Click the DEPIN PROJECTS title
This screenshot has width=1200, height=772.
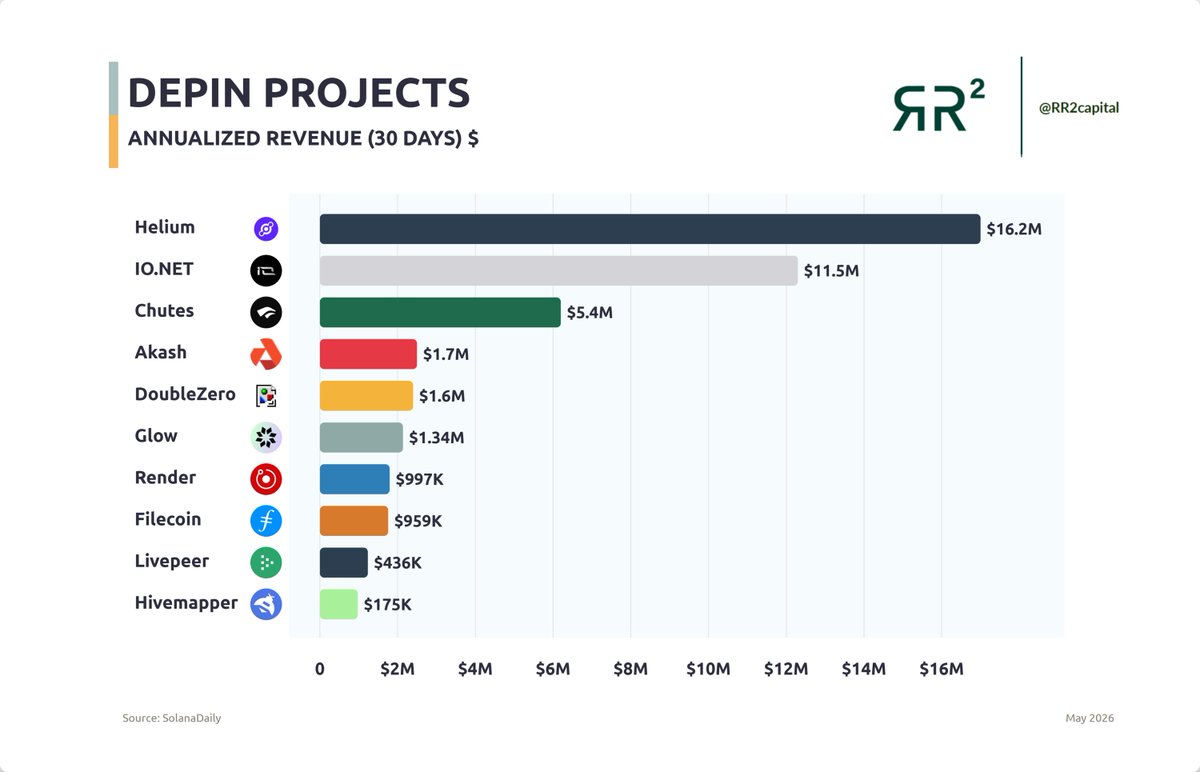click(x=299, y=93)
